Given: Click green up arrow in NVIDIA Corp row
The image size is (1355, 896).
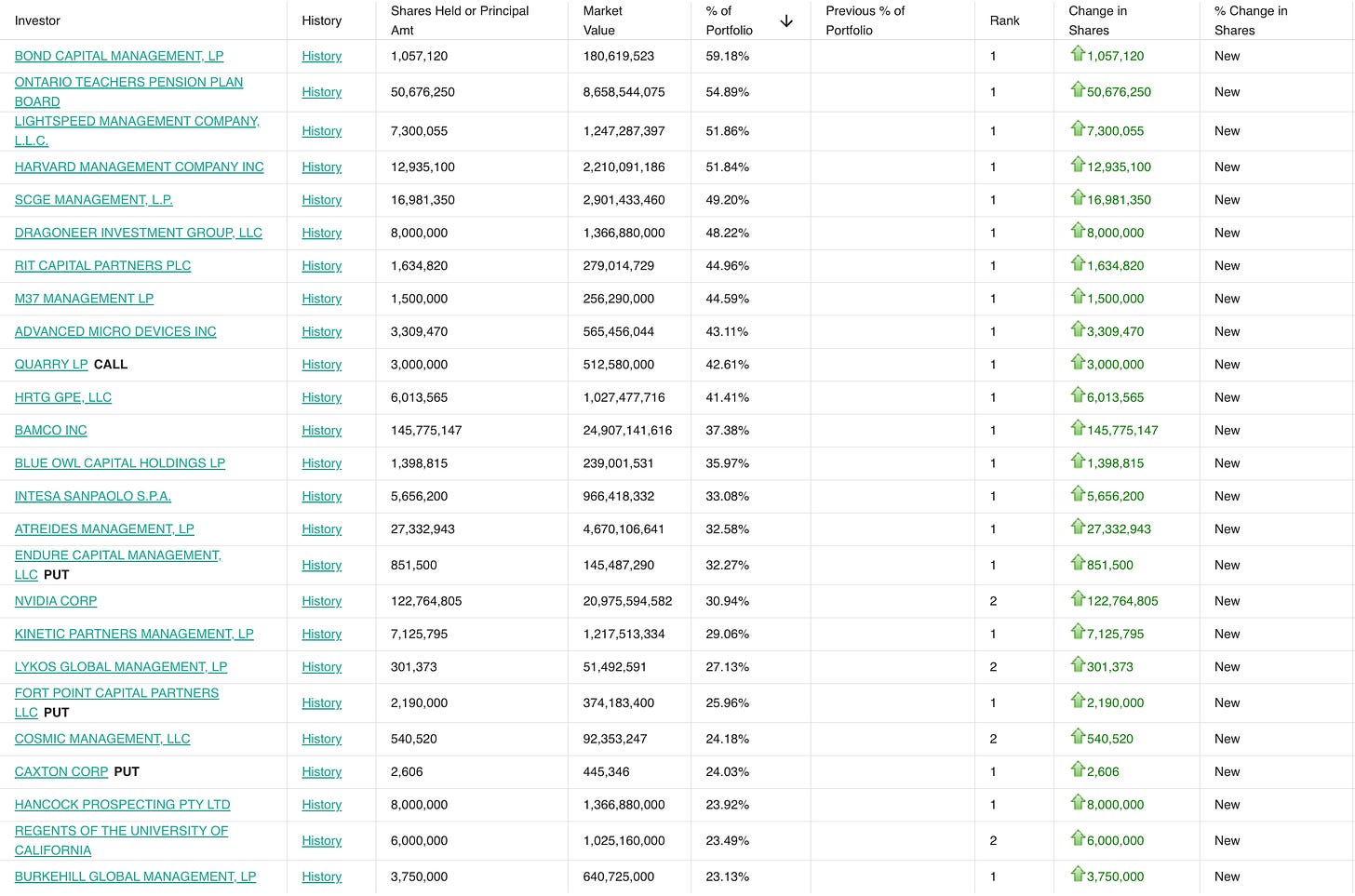Looking at the screenshot, I should [x=1078, y=599].
